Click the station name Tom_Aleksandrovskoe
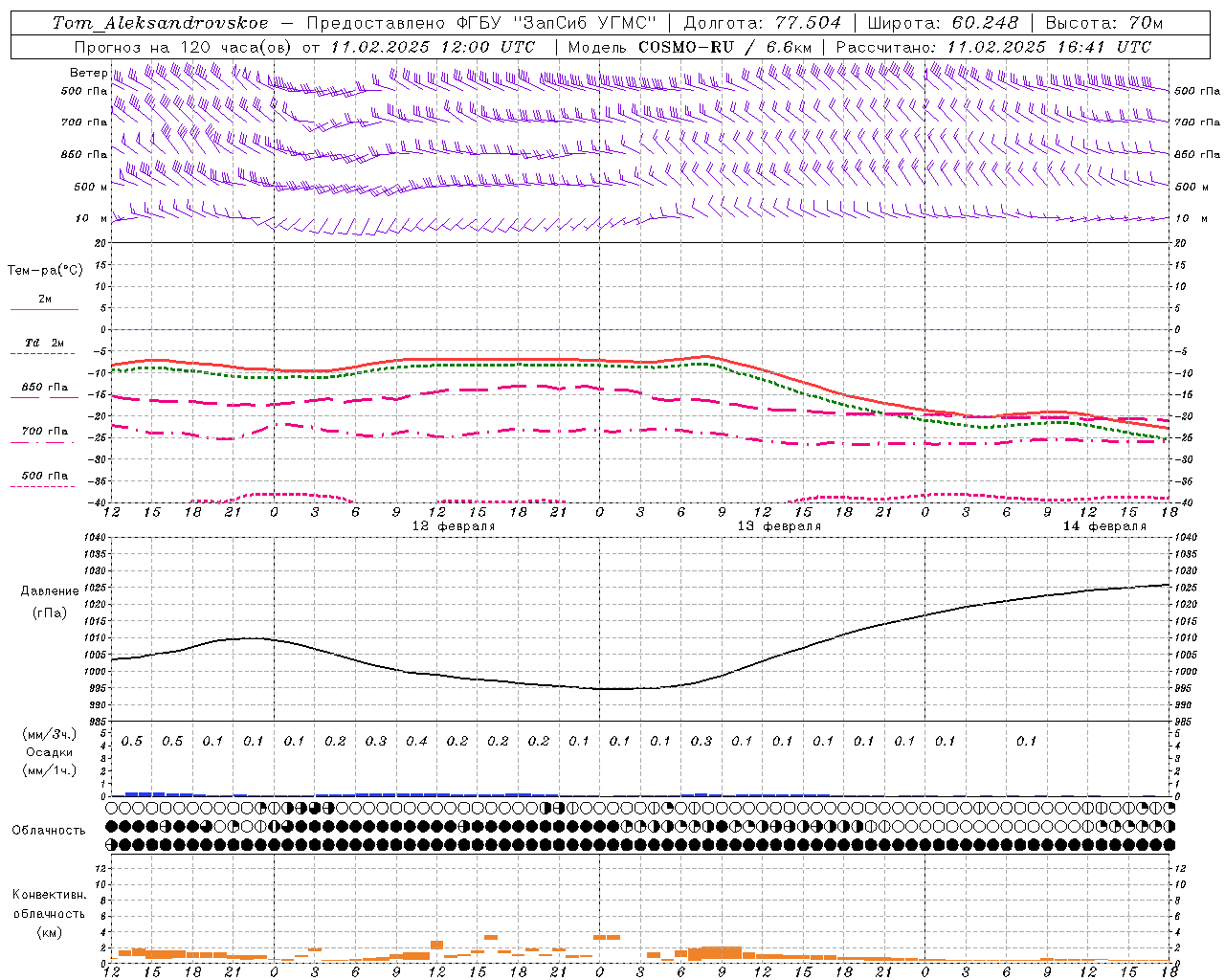This screenshot has width=1225, height=980. 160,23
